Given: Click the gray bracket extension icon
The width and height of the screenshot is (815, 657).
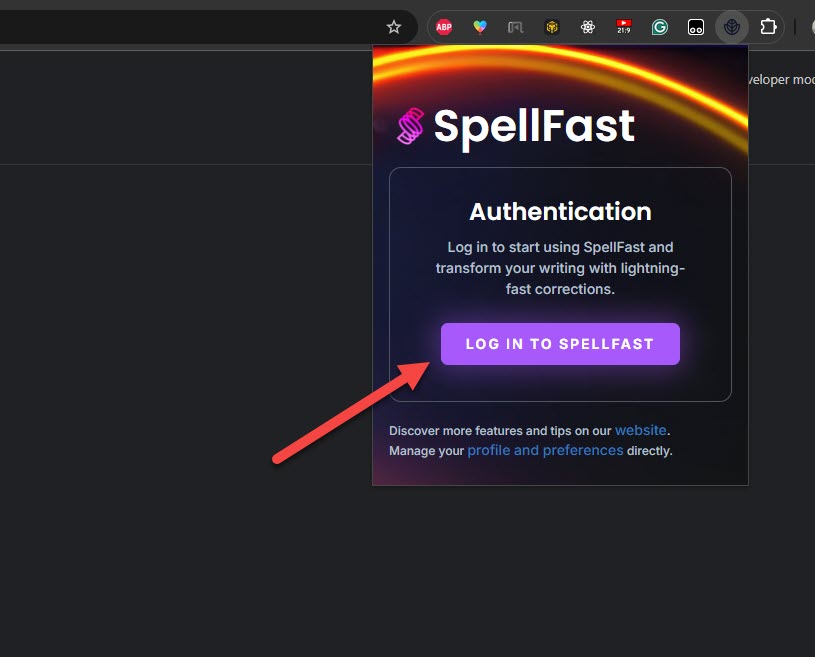Looking at the screenshot, I should coord(516,27).
